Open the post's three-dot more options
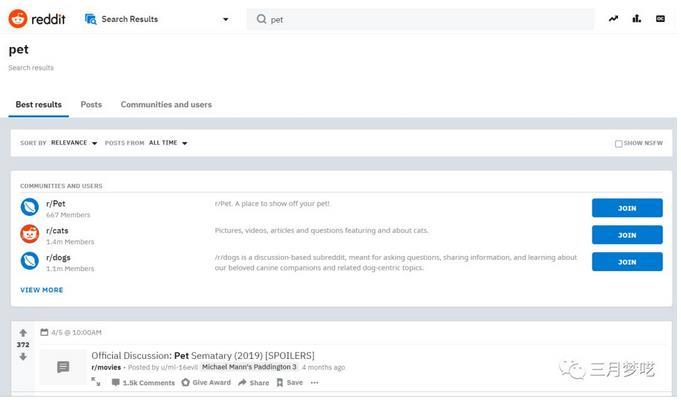The width and height of the screenshot is (681, 402). tap(314, 382)
